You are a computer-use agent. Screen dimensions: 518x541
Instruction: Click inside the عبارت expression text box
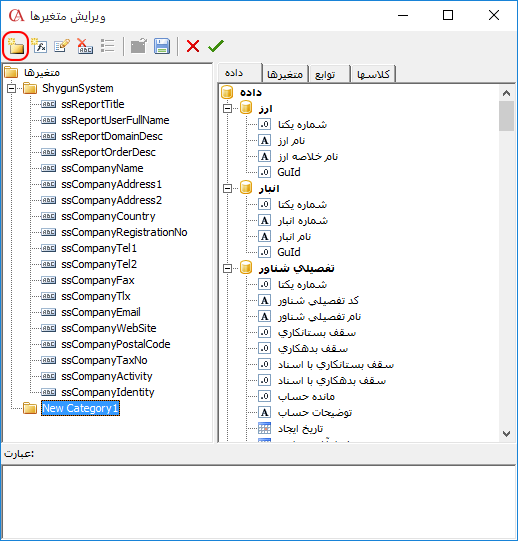click(258, 501)
